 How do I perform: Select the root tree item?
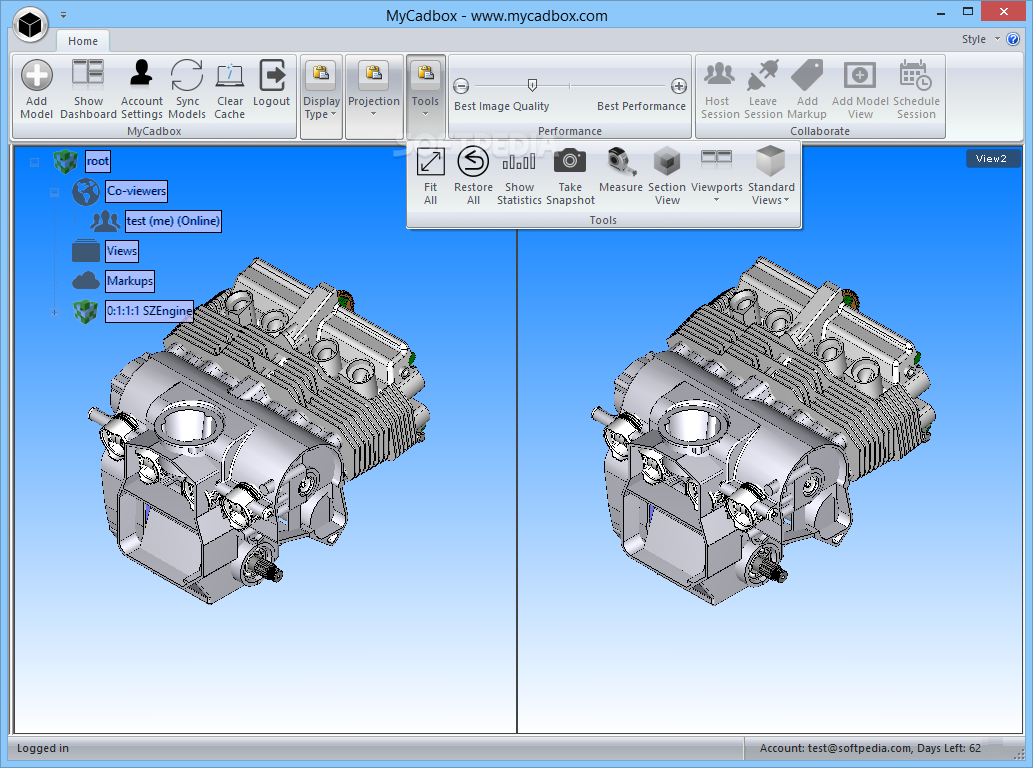[x=98, y=161]
